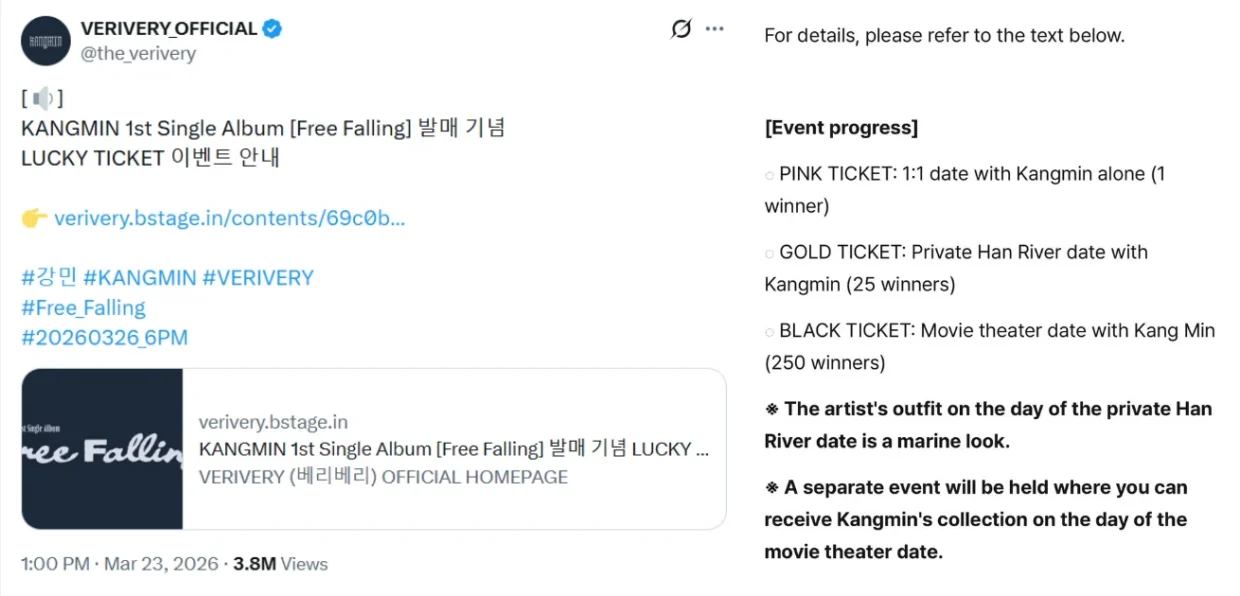Click the speaker emoji in the post
The height and width of the screenshot is (596, 1240).
click(43, 98)
